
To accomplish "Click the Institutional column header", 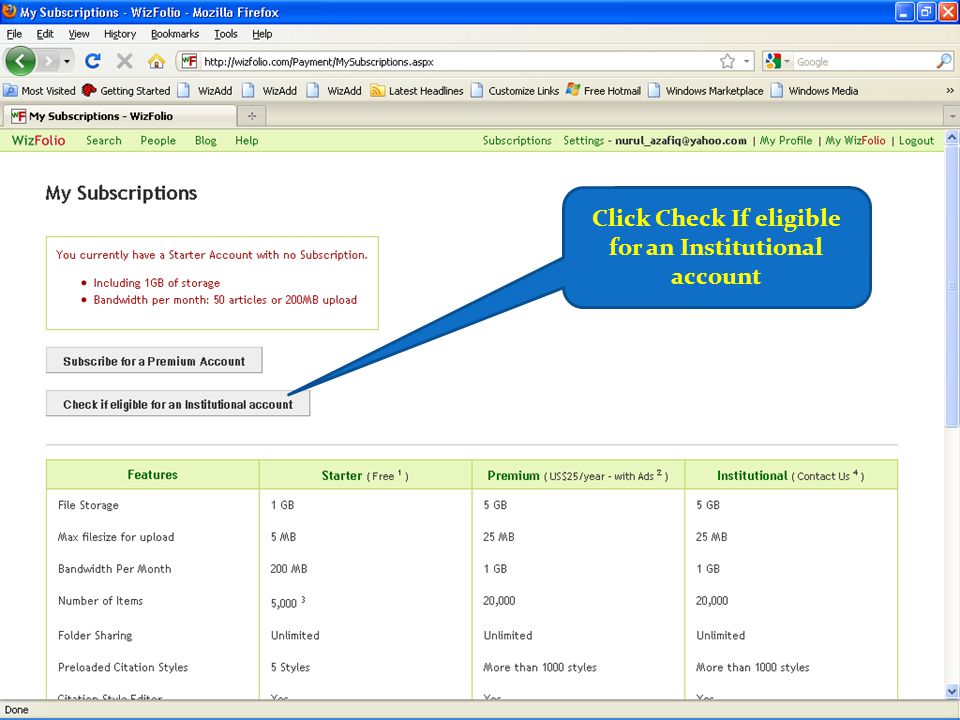I will (x=790, y=475).
